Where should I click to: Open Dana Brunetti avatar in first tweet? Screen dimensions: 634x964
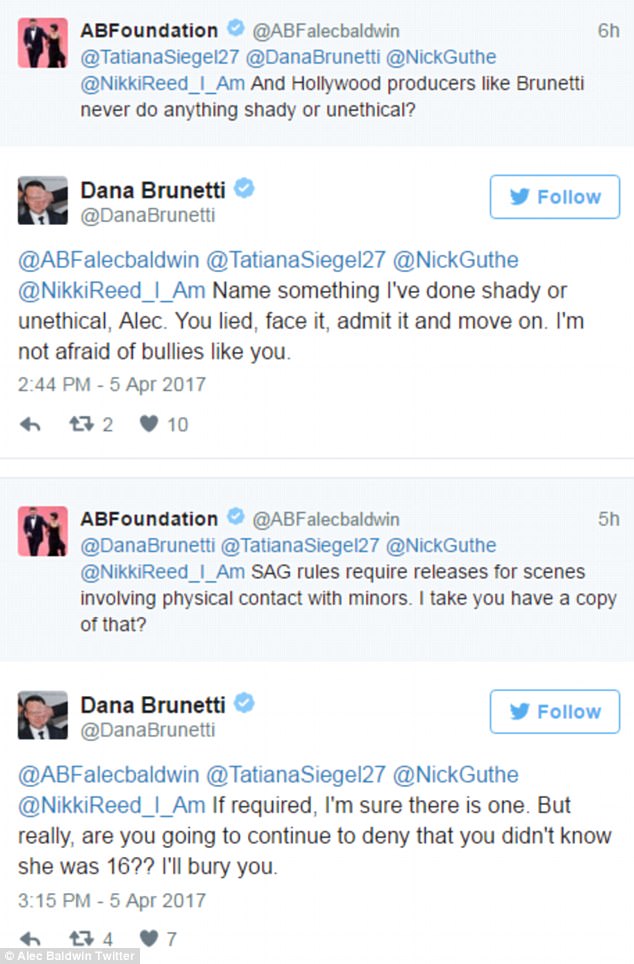pos(42,200)
